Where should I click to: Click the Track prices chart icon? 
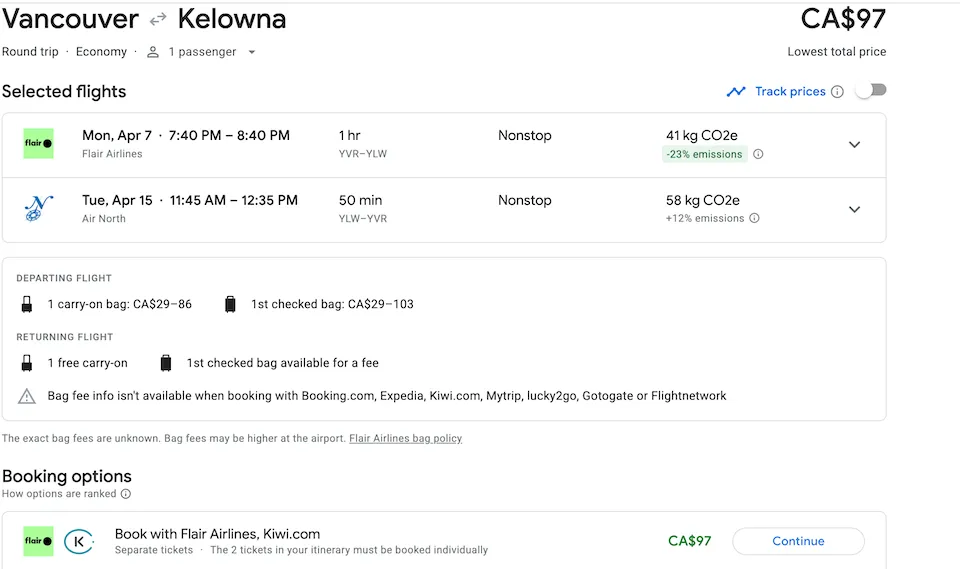[x=736, y=92]
